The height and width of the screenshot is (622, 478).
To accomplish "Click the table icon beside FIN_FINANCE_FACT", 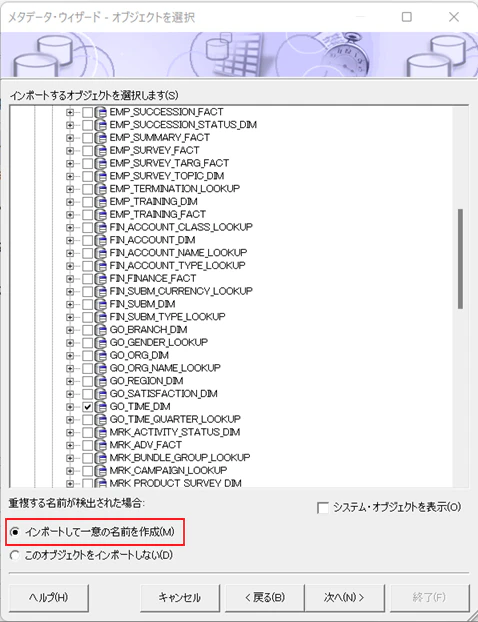I will point(101,278).
